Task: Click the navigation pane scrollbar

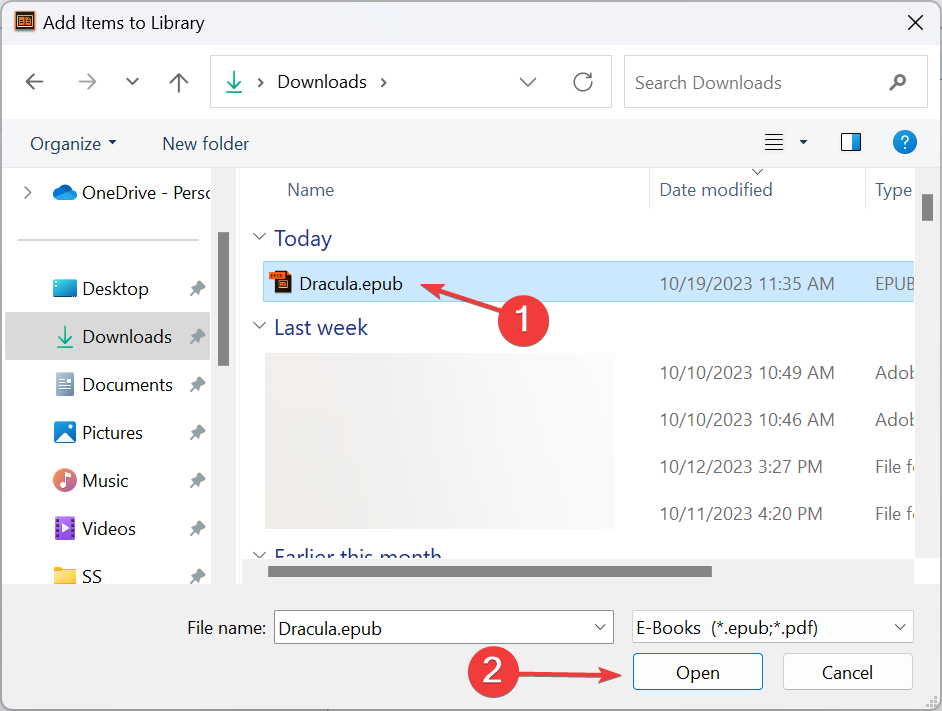Action: tap(223, 299)
